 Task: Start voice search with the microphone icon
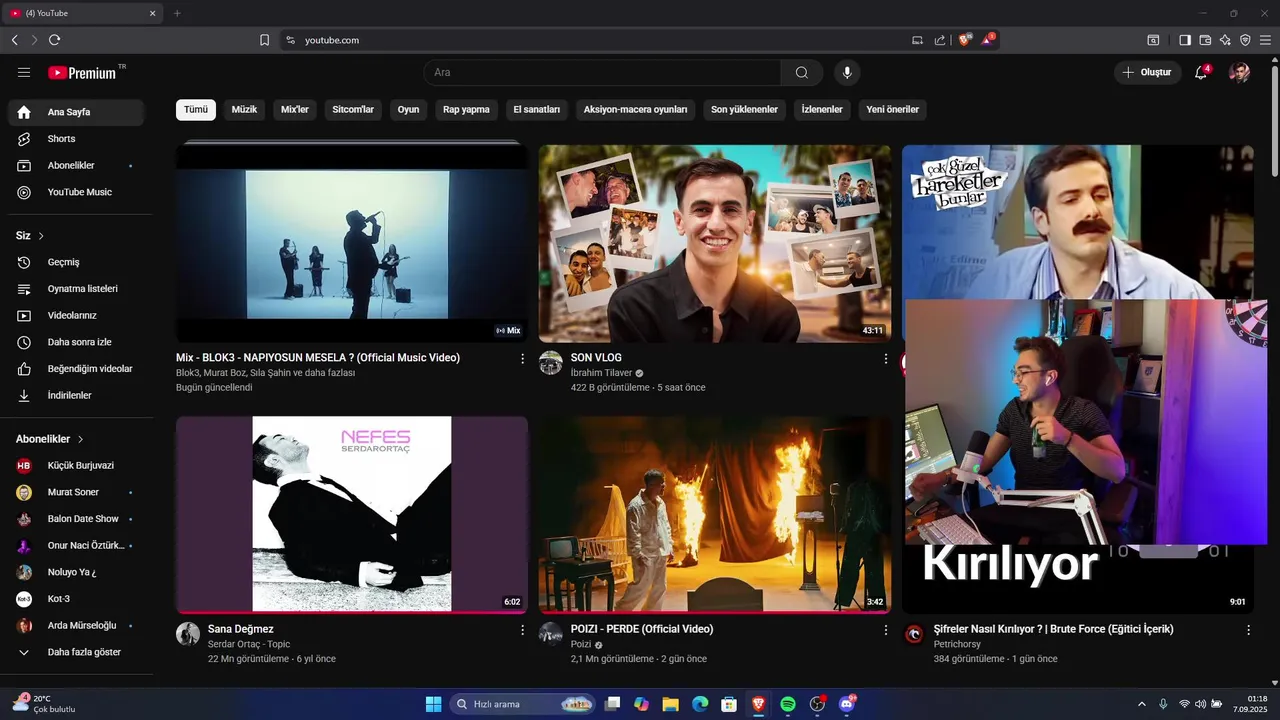coord(847,72)
